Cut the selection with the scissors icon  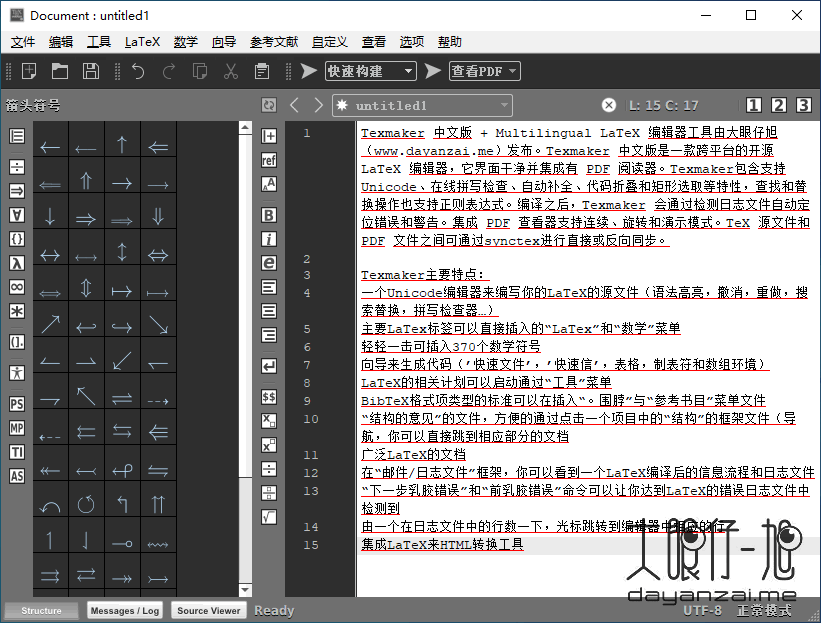230,71
